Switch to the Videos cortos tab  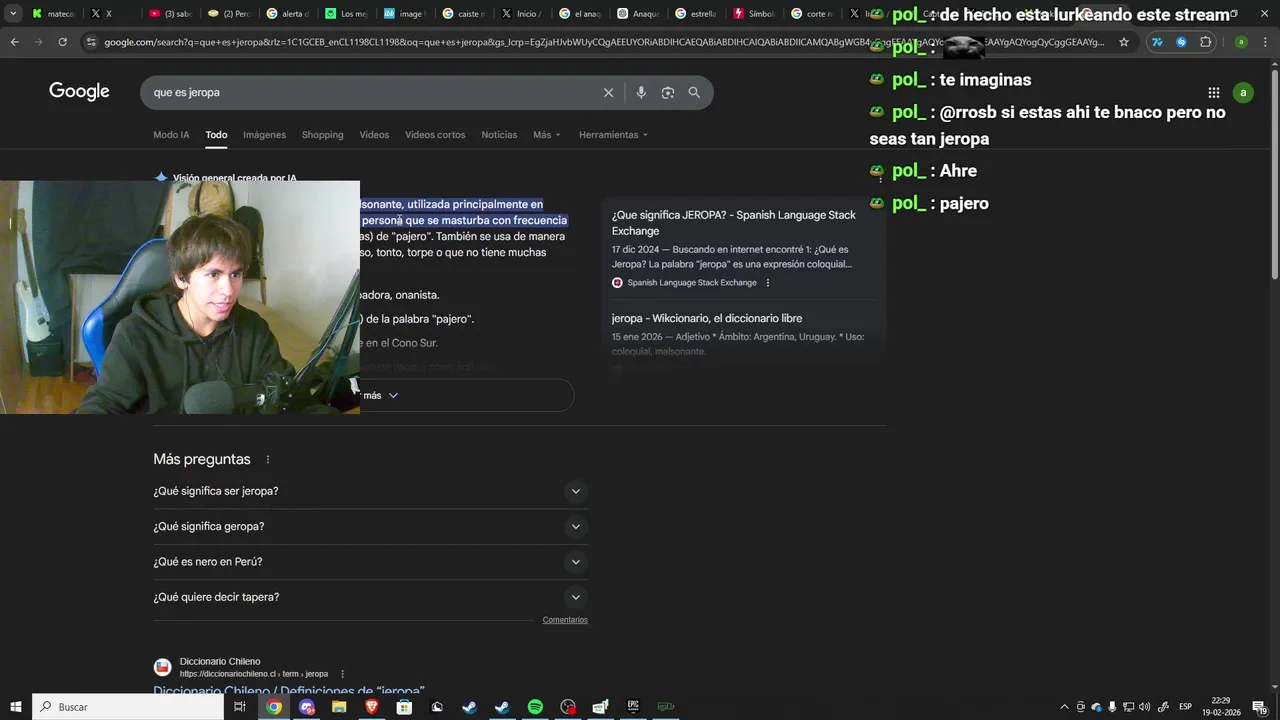point(435,135)
